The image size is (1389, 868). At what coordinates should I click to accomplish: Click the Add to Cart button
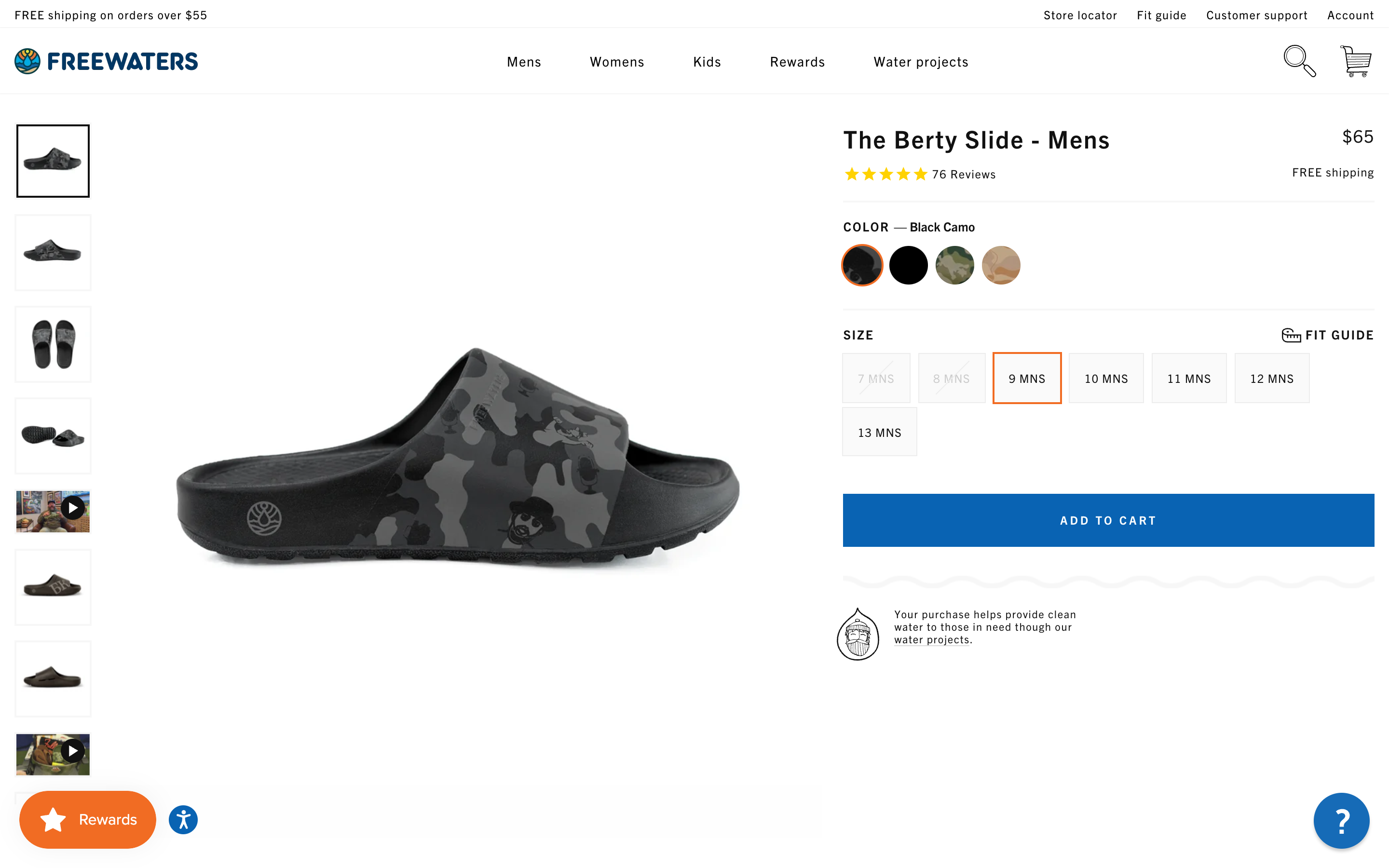click(1108, 520)
